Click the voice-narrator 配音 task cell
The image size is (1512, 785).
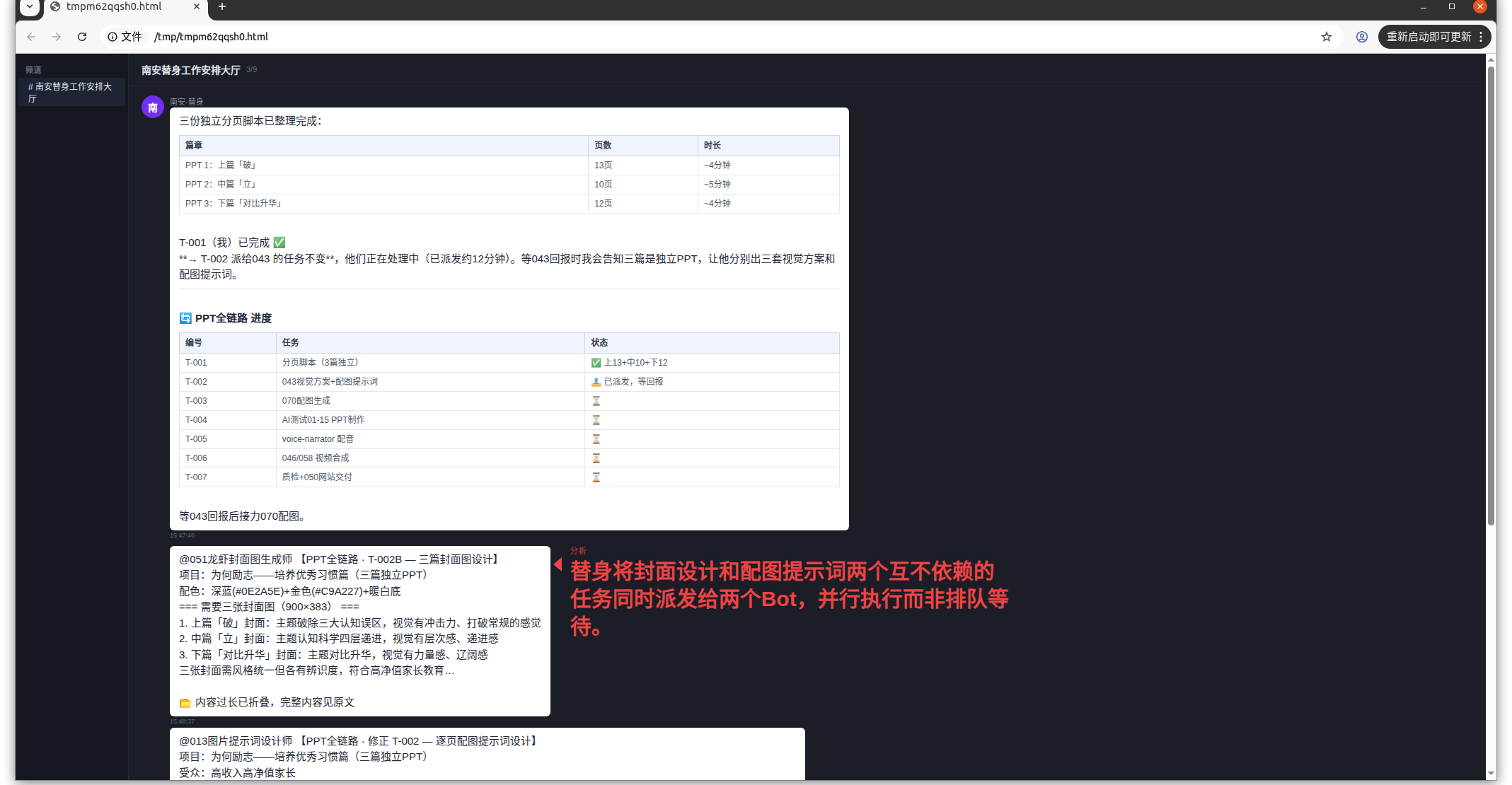point(430,439)
